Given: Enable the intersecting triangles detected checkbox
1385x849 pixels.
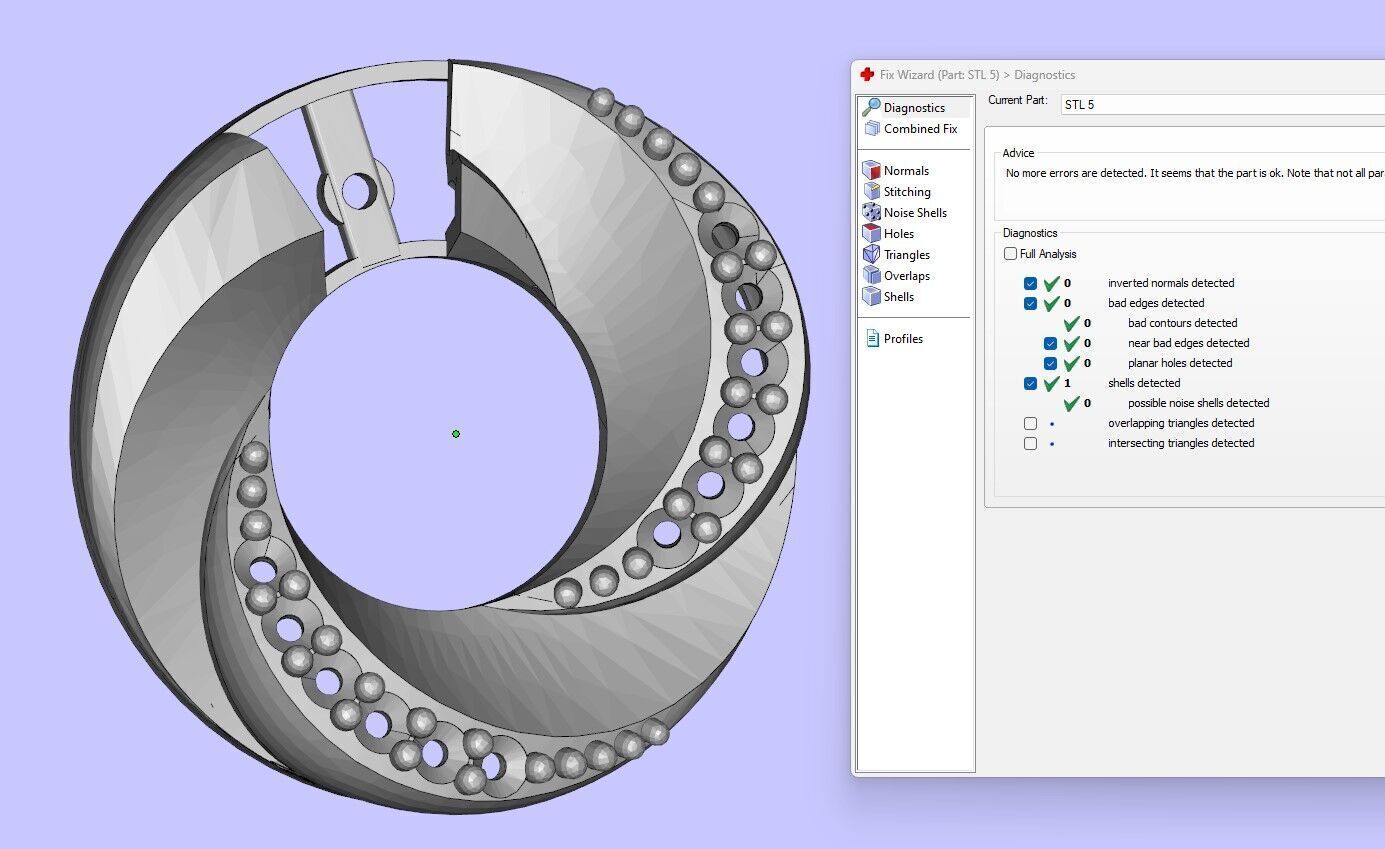Looking at the screenshot, I should coord(1031,443).
